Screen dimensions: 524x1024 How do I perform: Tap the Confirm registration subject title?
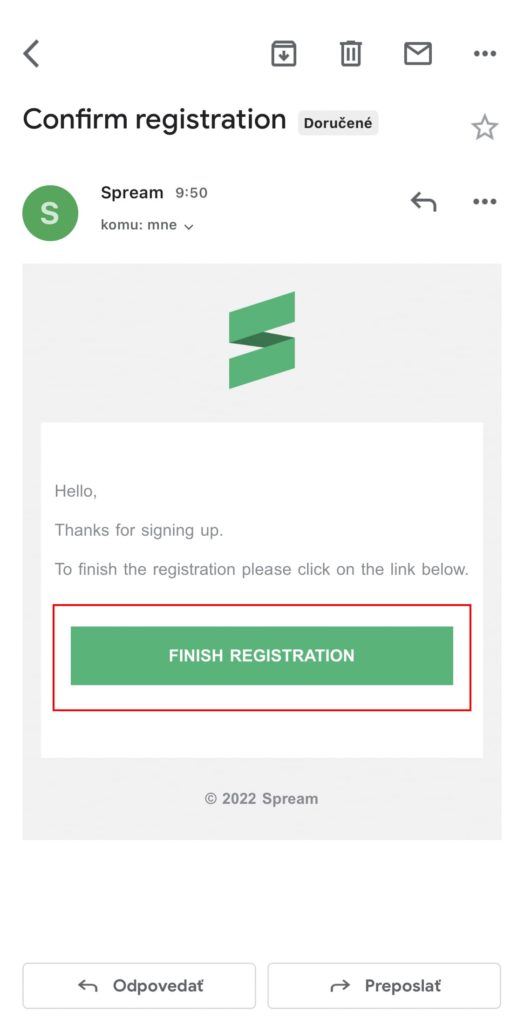tap(155, 120)
